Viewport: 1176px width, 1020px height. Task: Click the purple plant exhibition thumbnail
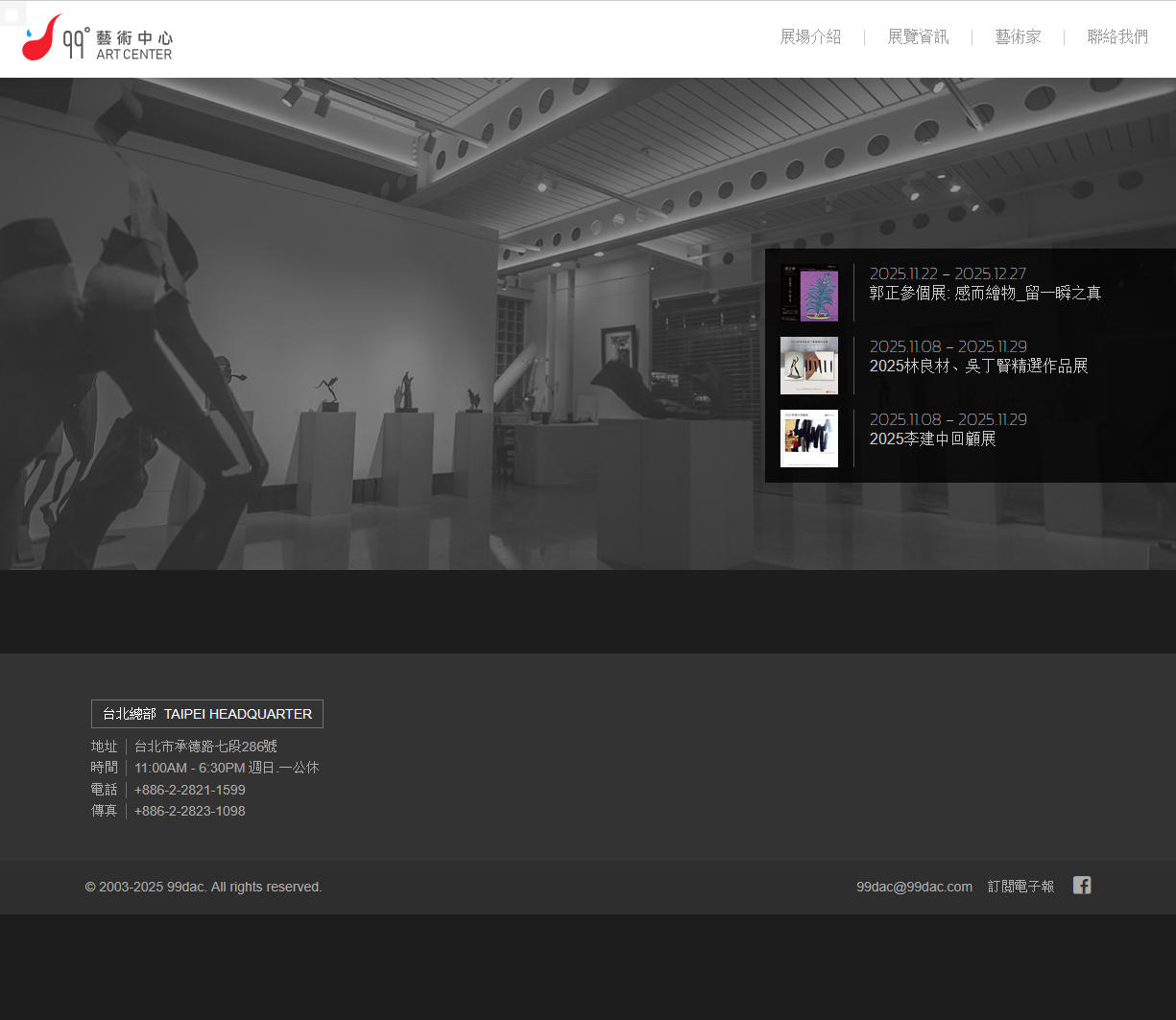[809, 294]
